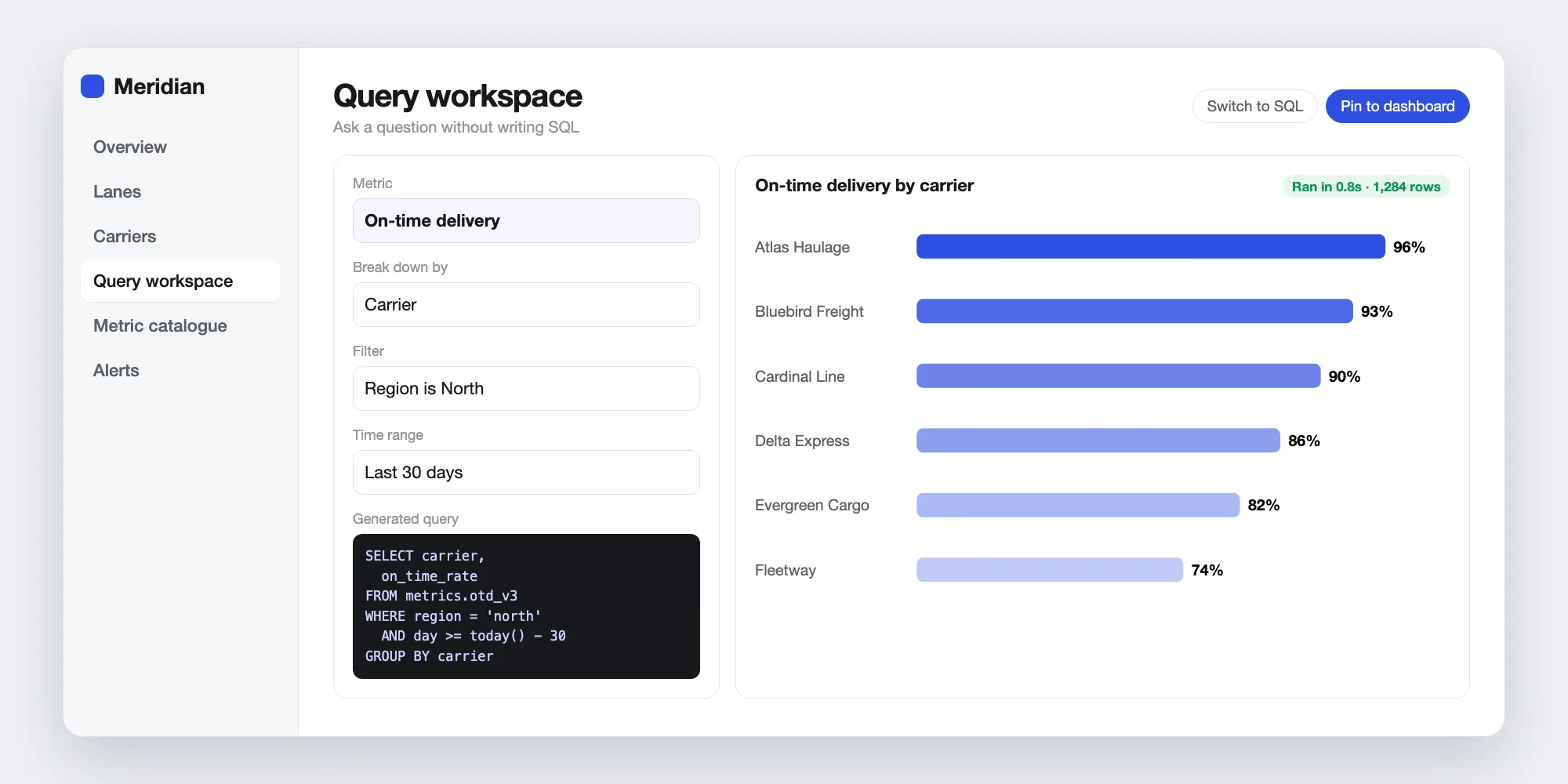Click the generated SQL query block

(x=526, y=606)
